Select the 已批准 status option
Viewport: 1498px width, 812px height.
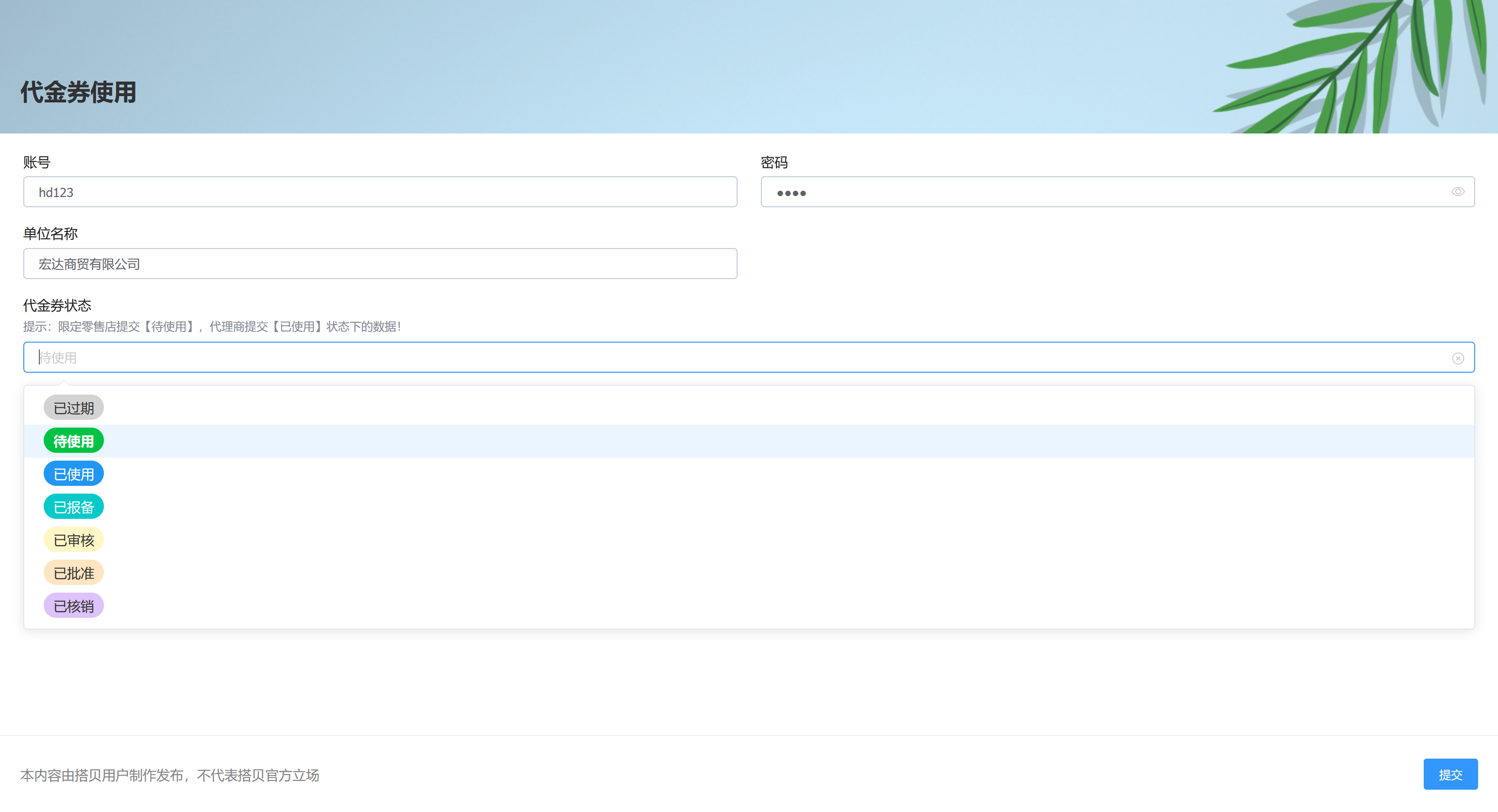point(73,573)
